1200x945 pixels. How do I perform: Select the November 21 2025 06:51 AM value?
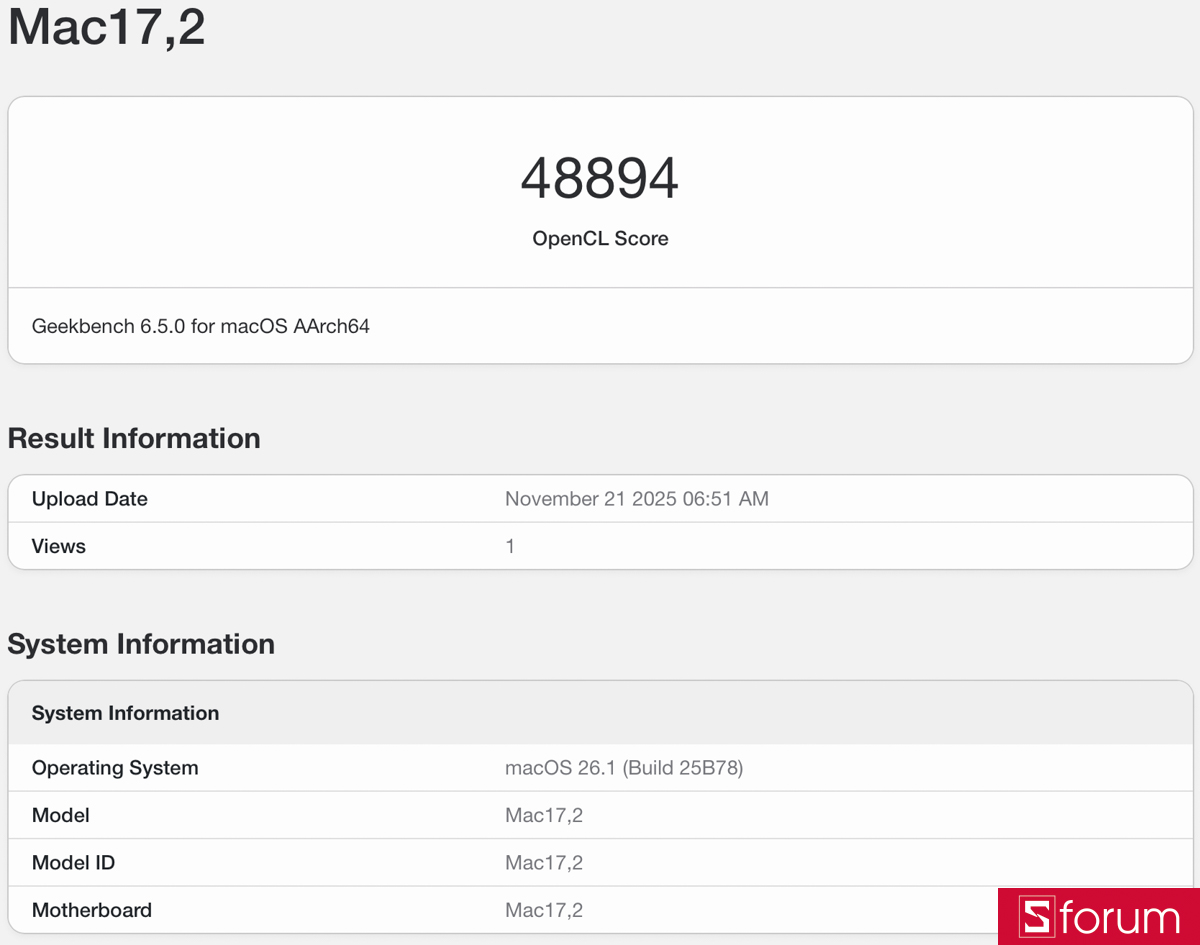(x=637, y=499)
